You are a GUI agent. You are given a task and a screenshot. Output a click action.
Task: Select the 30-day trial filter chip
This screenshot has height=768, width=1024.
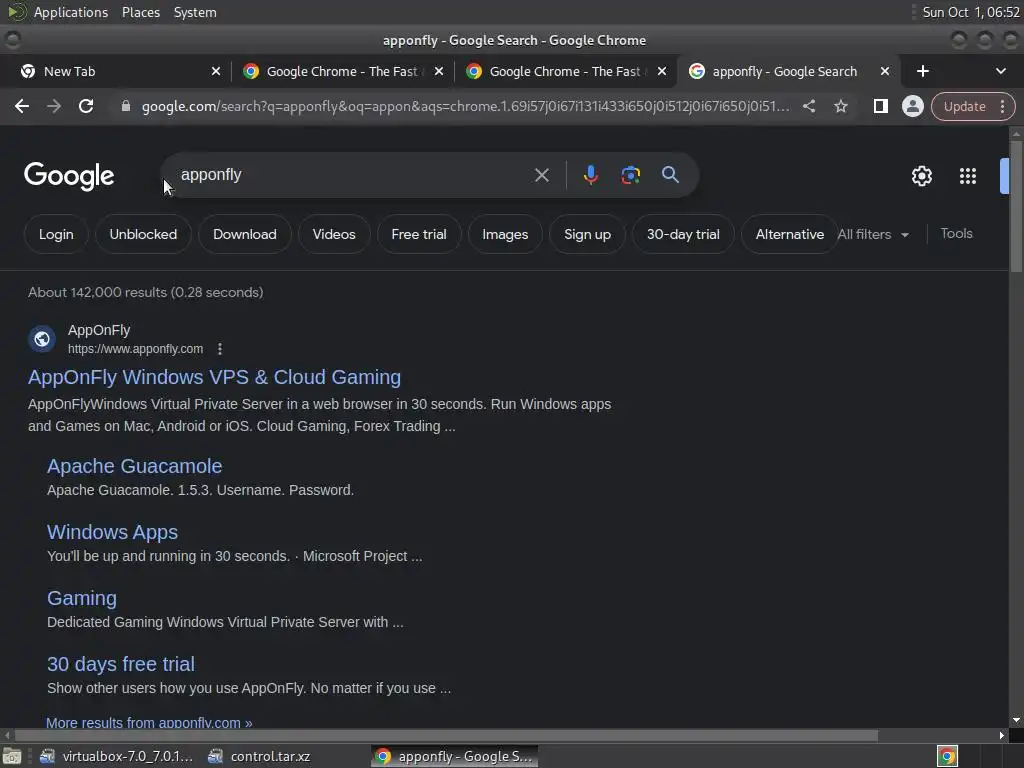pos(682,234)
